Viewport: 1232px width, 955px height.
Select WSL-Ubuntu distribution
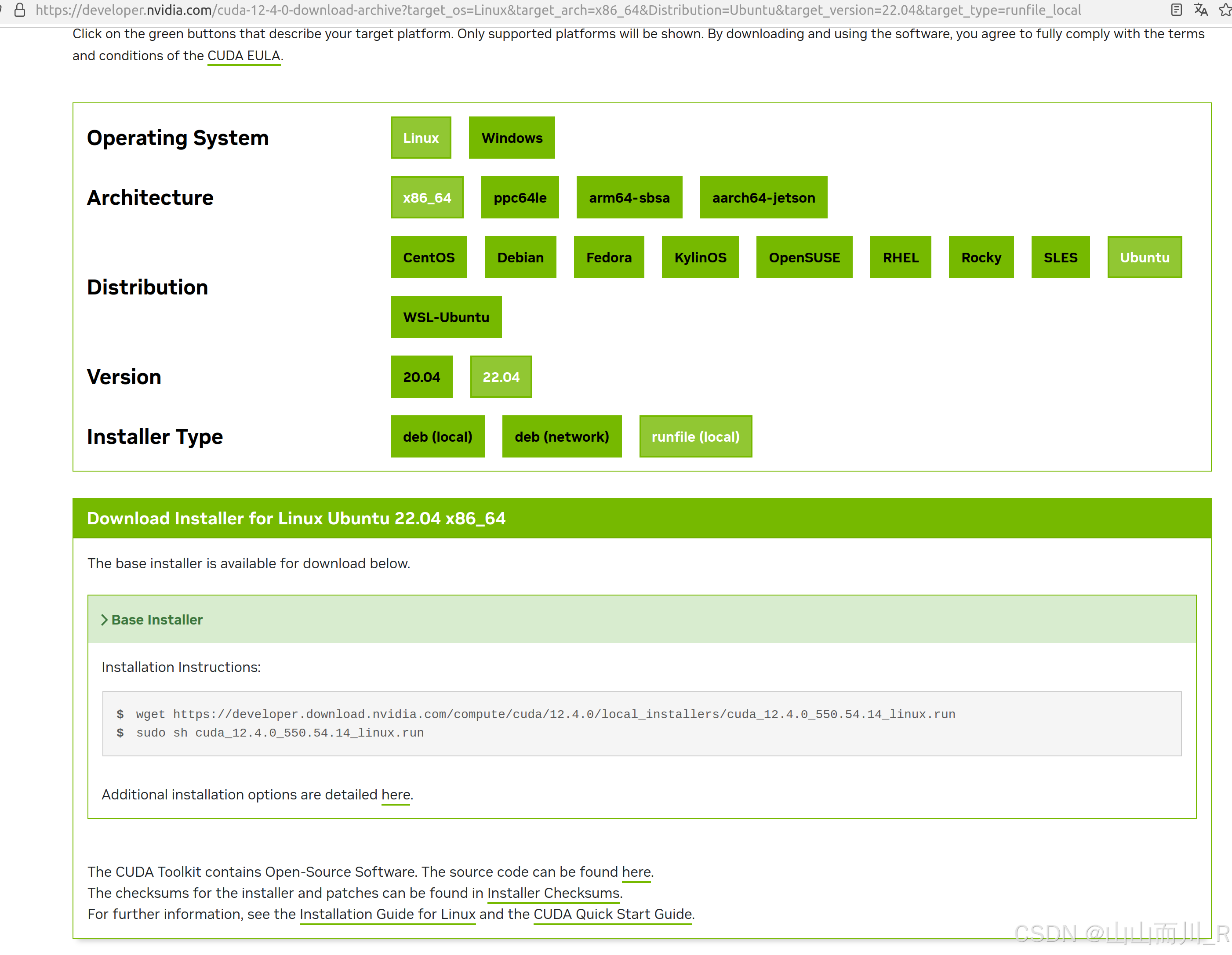446,317
